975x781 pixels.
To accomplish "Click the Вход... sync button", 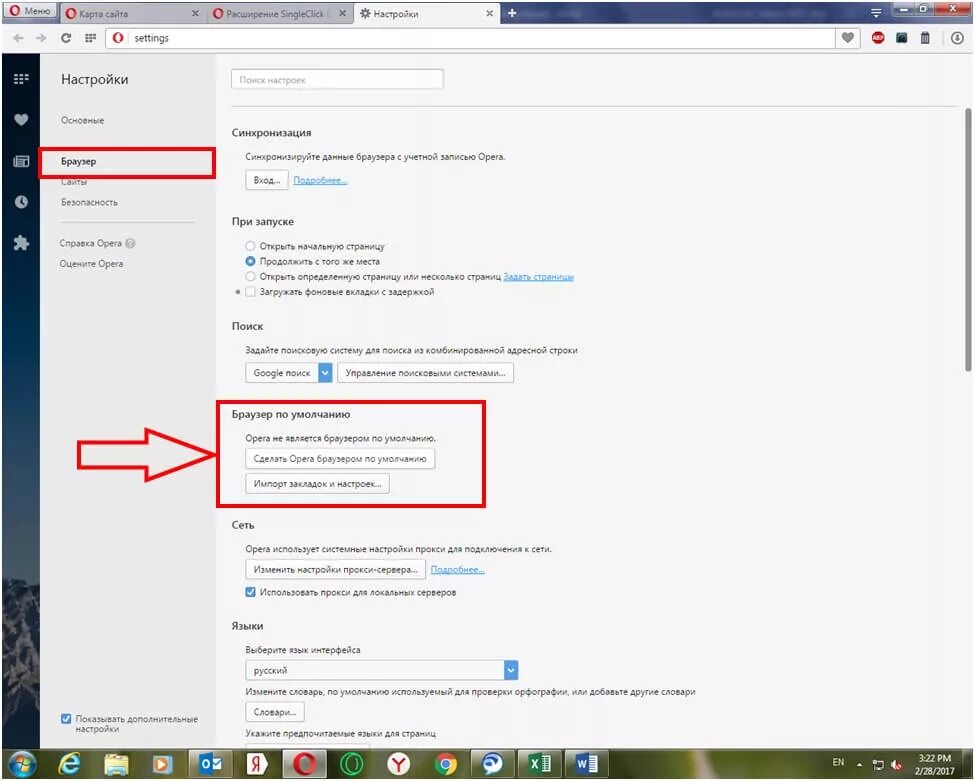I will tap(267, 180).
